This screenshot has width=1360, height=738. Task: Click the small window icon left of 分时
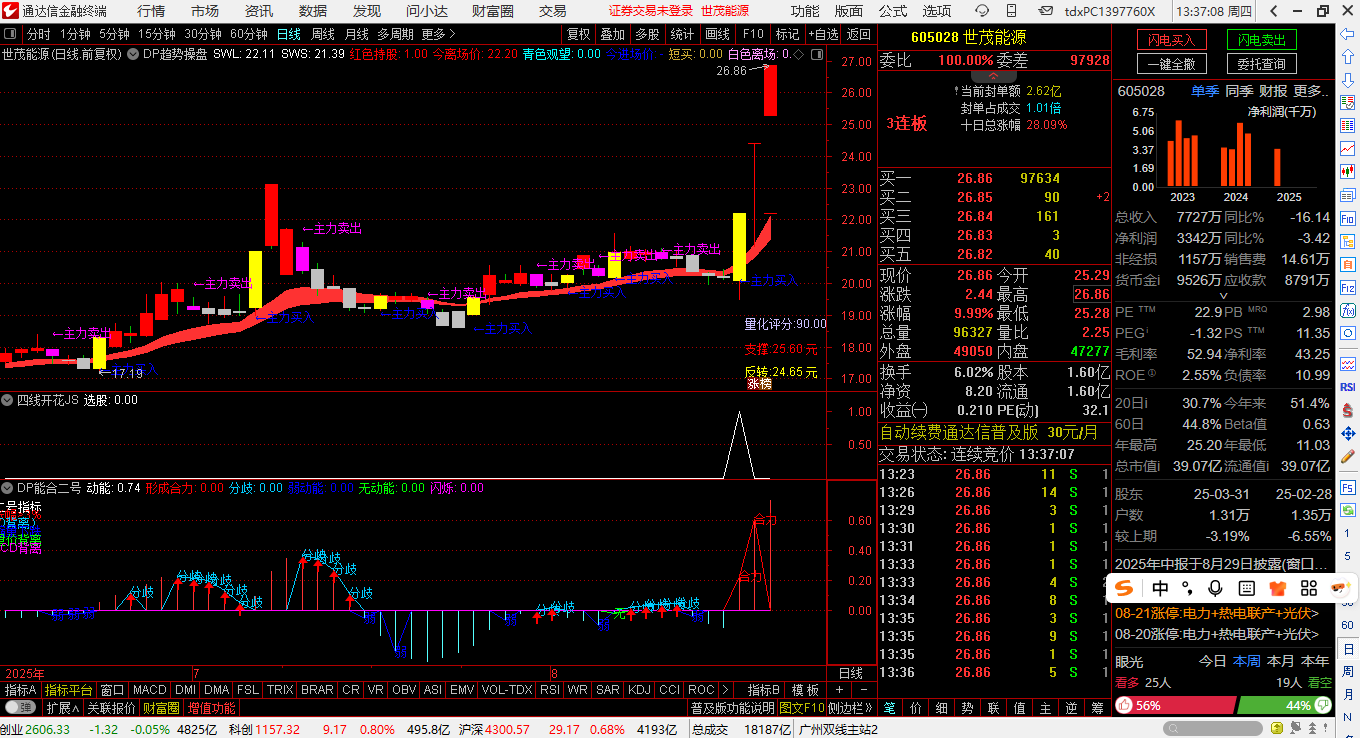pos(10,33)
